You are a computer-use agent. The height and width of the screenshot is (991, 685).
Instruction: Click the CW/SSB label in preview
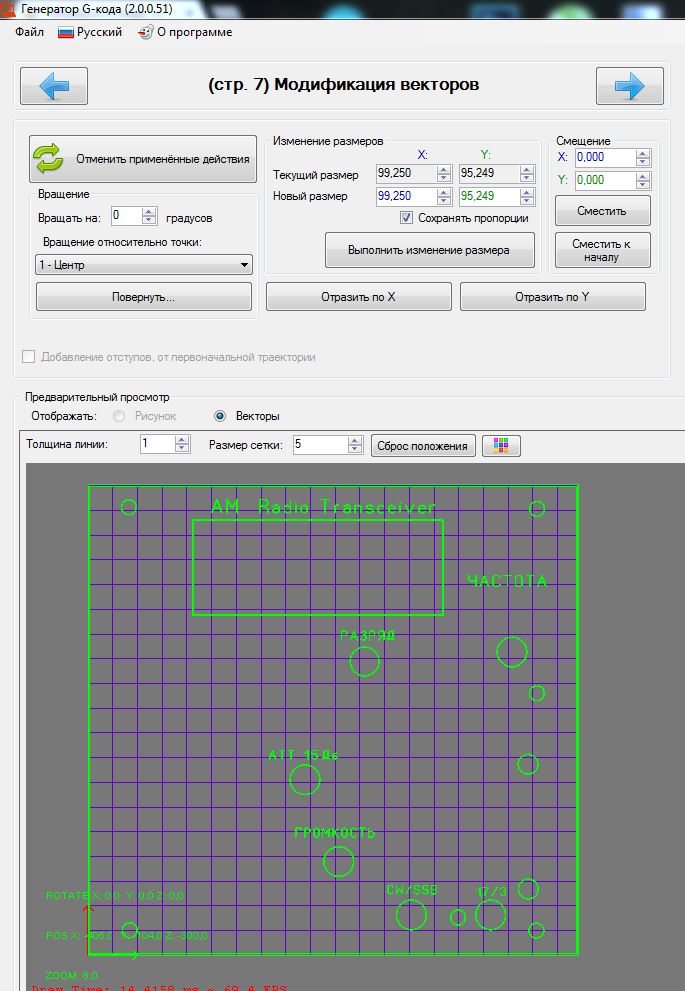[411, 889]
